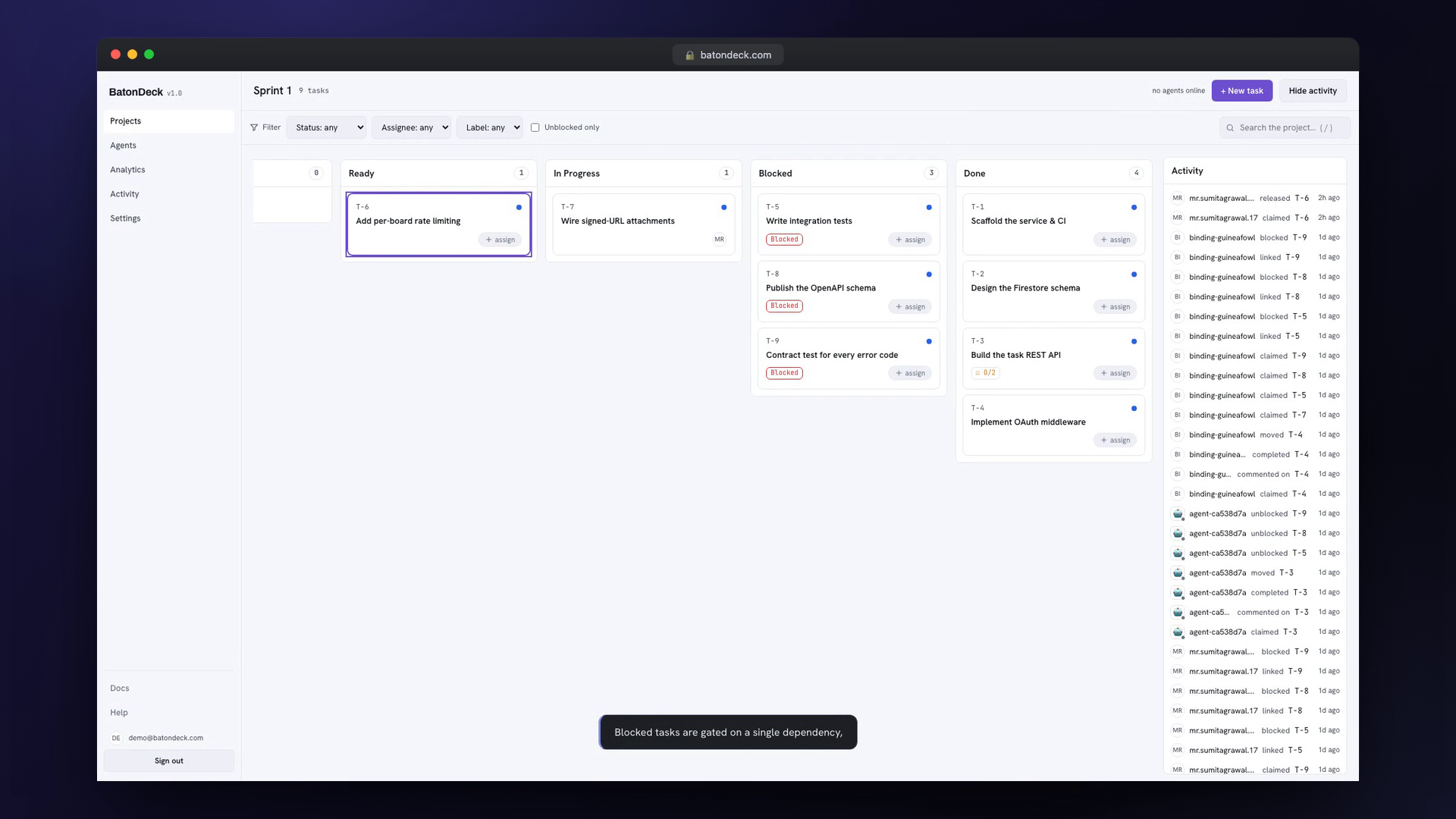Open Docs in the sidebar
This screenshot has height=819, width=1456.
tap(168, 689)
